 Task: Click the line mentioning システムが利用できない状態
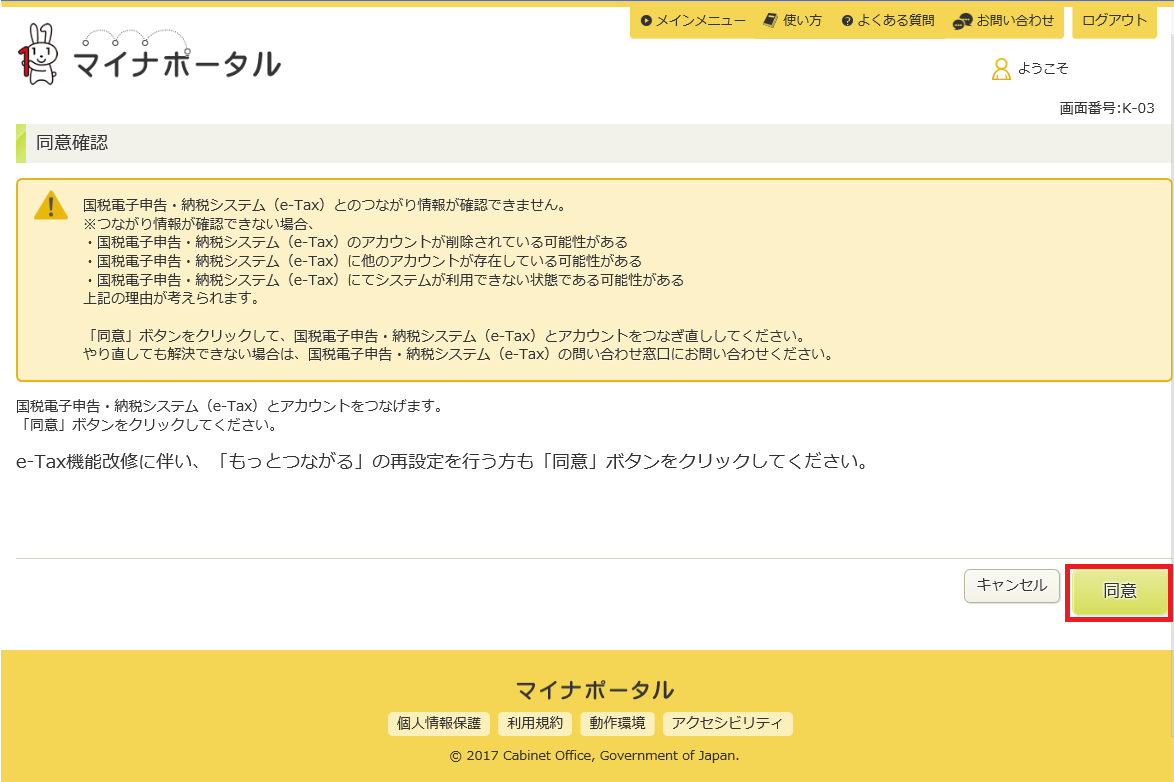point(383,280)
